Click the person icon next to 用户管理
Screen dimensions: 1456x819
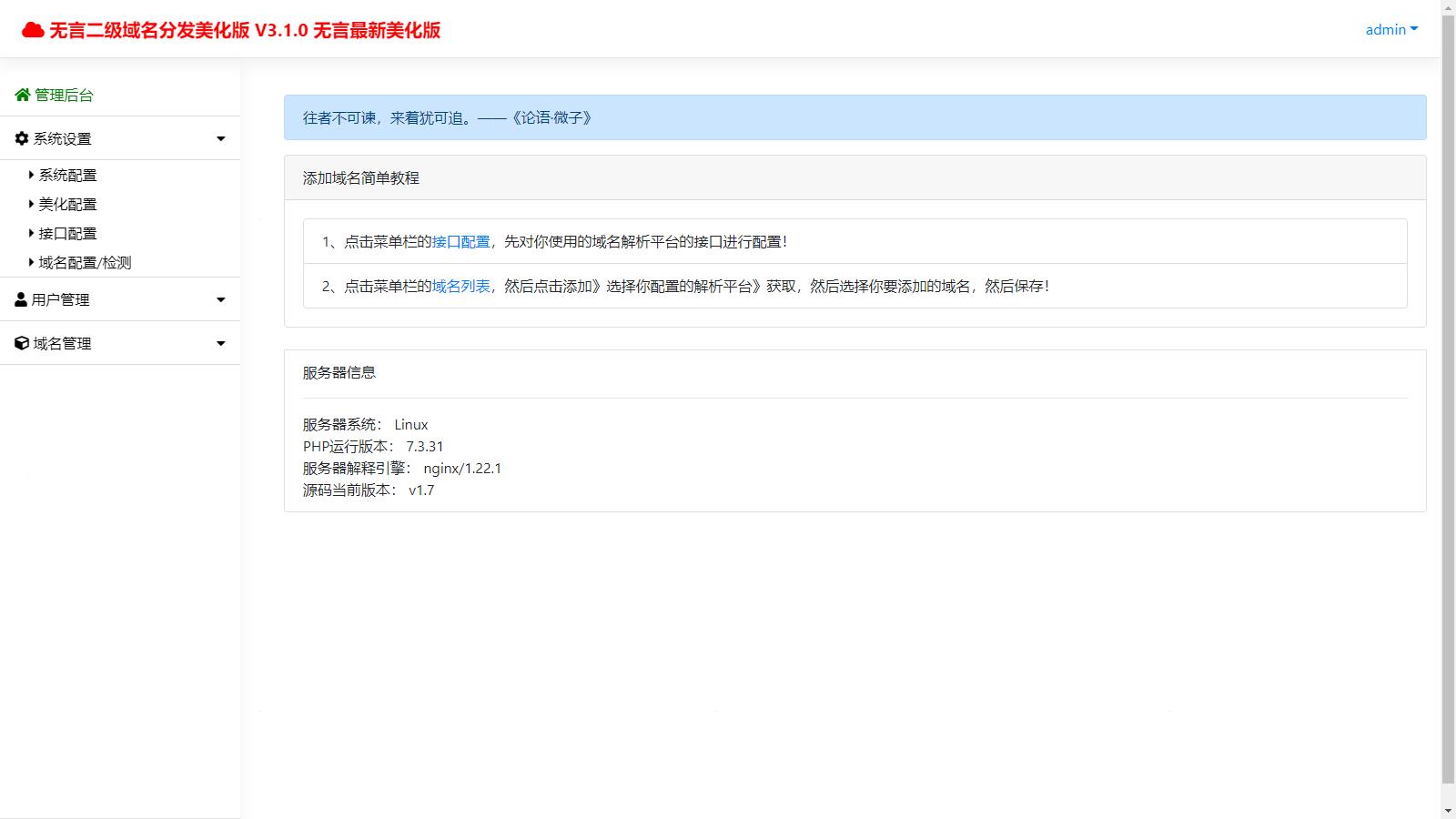(x=20, y=298)
